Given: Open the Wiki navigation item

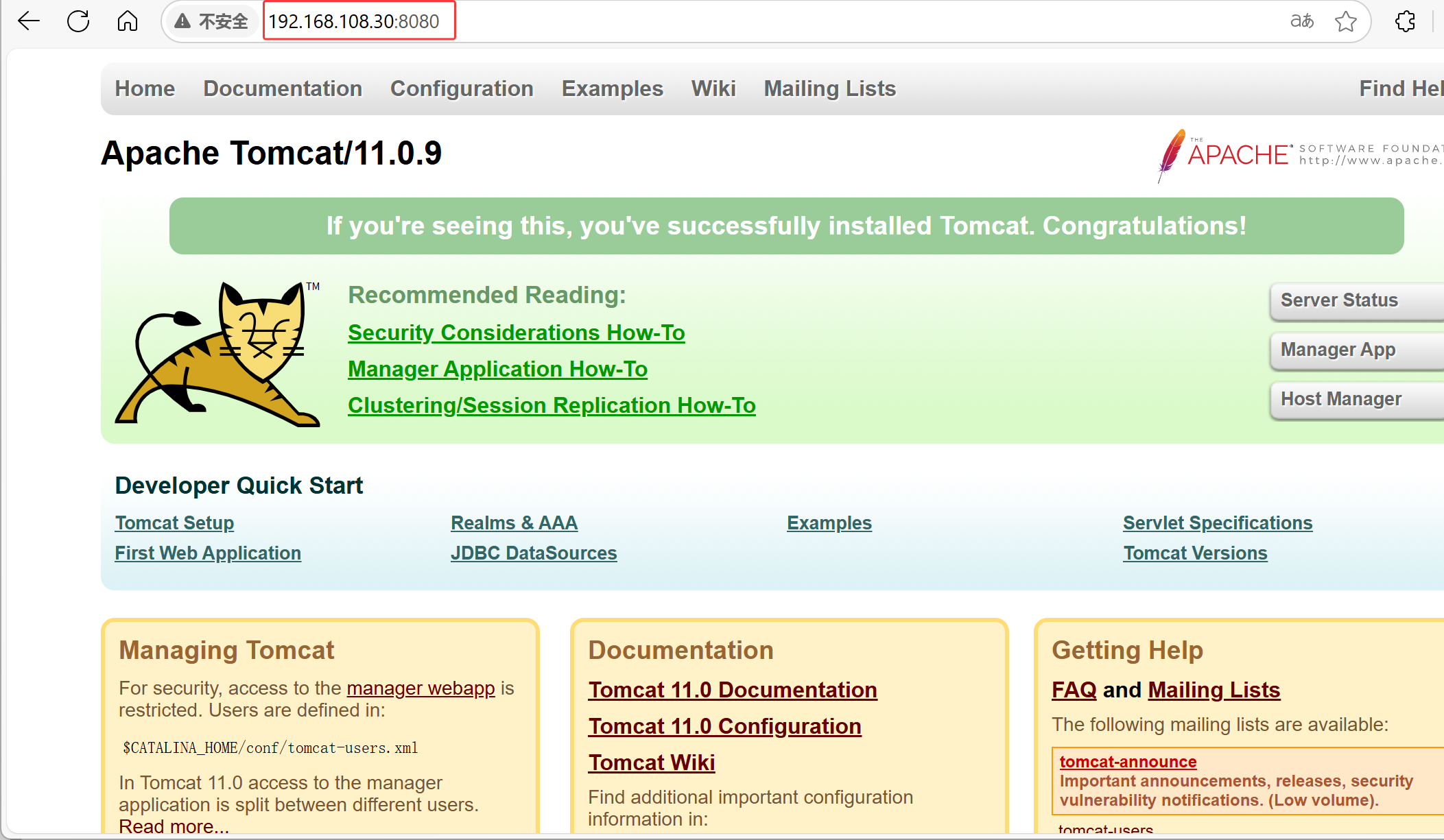Looking at the screenshot, I should [713, 88].
